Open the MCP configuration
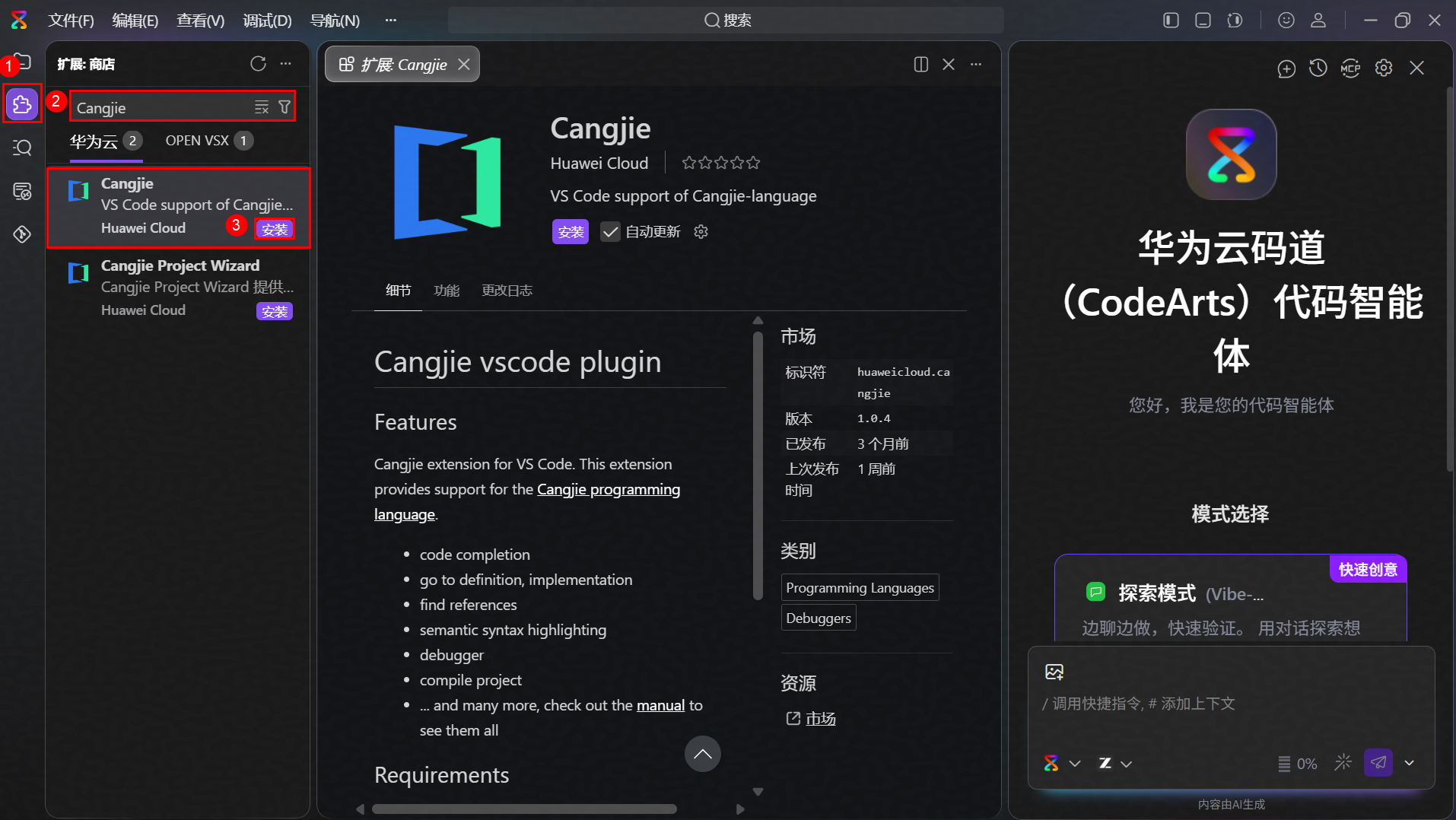The height and width of the screenshot is (820, 1456). (1350, 68)
